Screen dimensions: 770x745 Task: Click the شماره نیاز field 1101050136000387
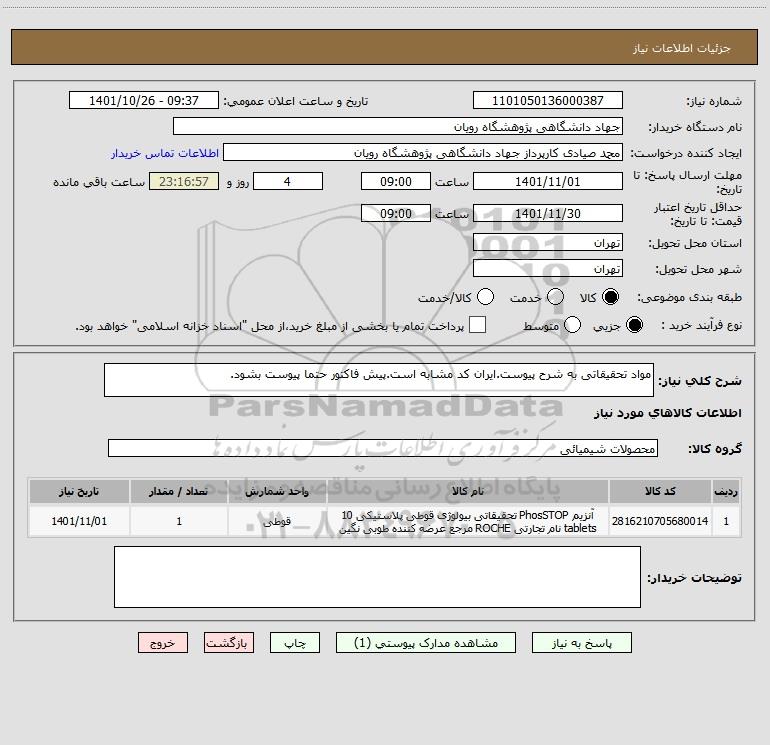548,100
